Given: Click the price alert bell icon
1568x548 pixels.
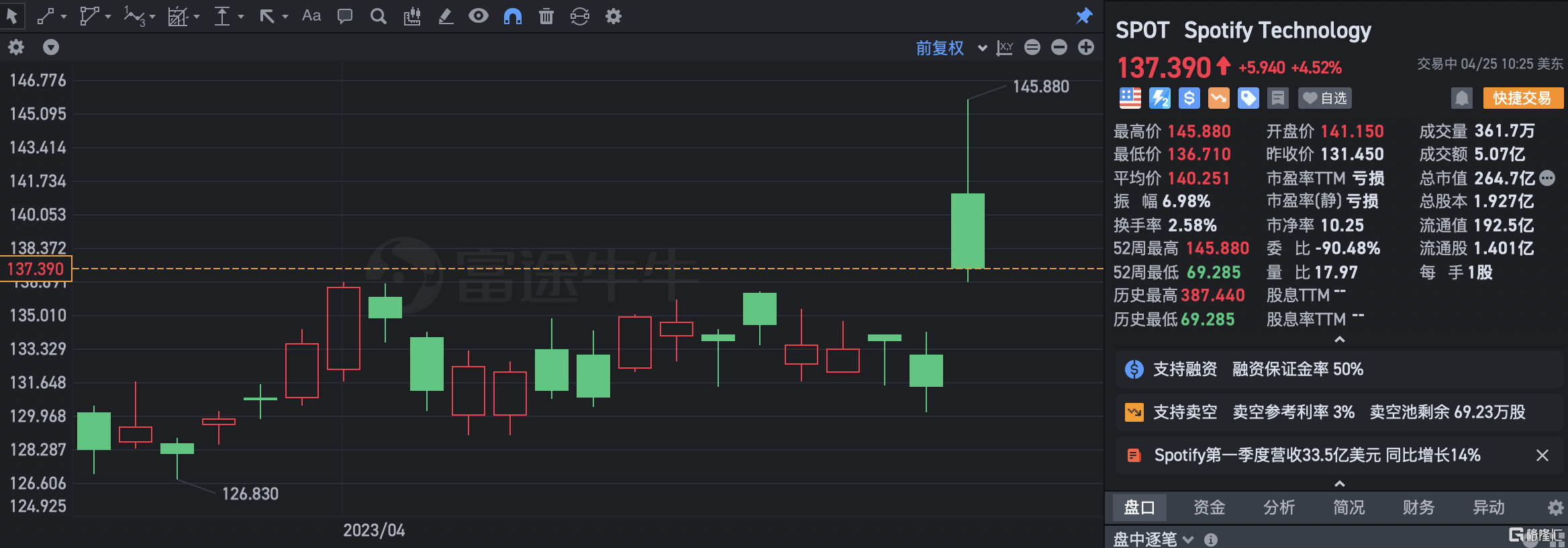Looking at the screenshot, I should (x=1461, y=99).
